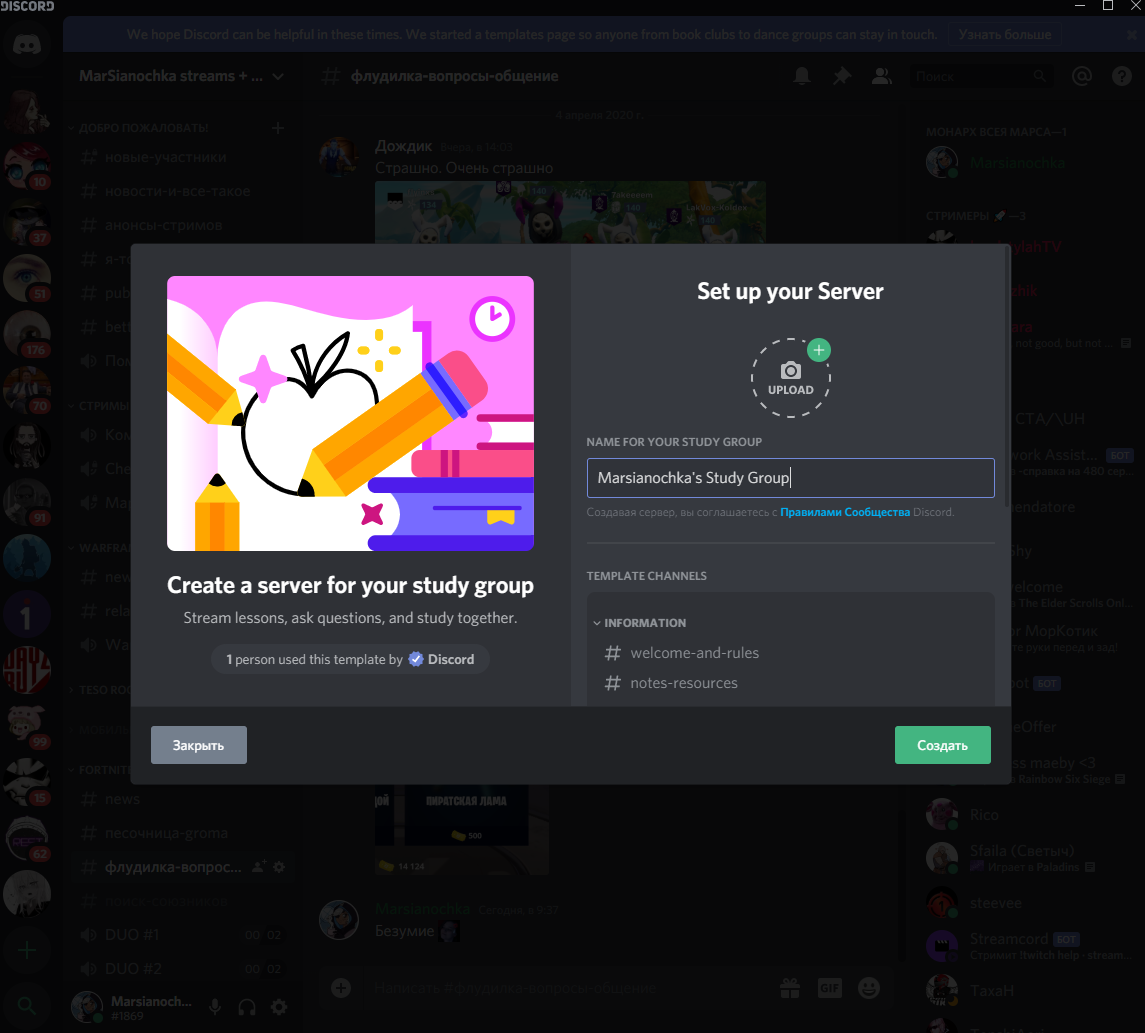Join the DUO #1 voice channel

point(181,934)
